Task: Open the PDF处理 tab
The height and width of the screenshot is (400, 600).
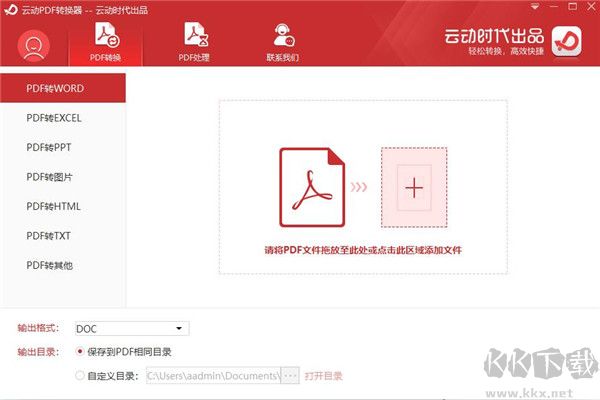Action: pos(194,42)
